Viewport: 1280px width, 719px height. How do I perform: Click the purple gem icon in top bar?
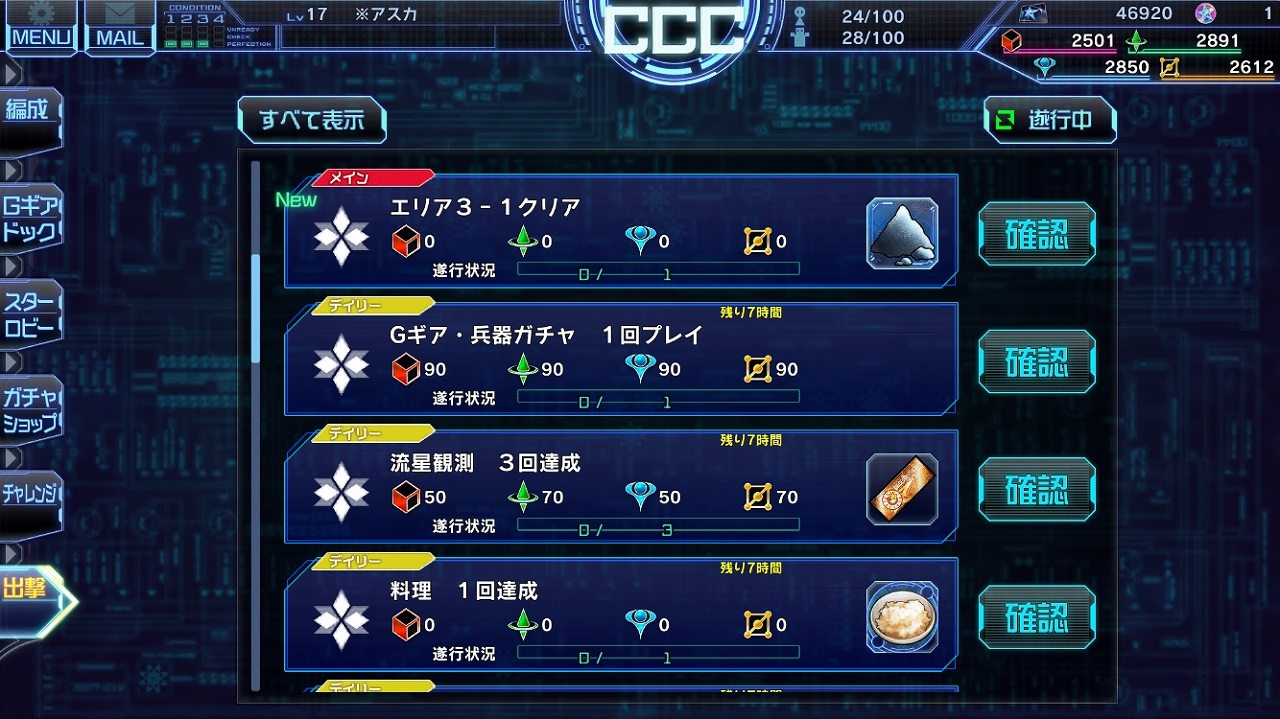(1206, 14)
